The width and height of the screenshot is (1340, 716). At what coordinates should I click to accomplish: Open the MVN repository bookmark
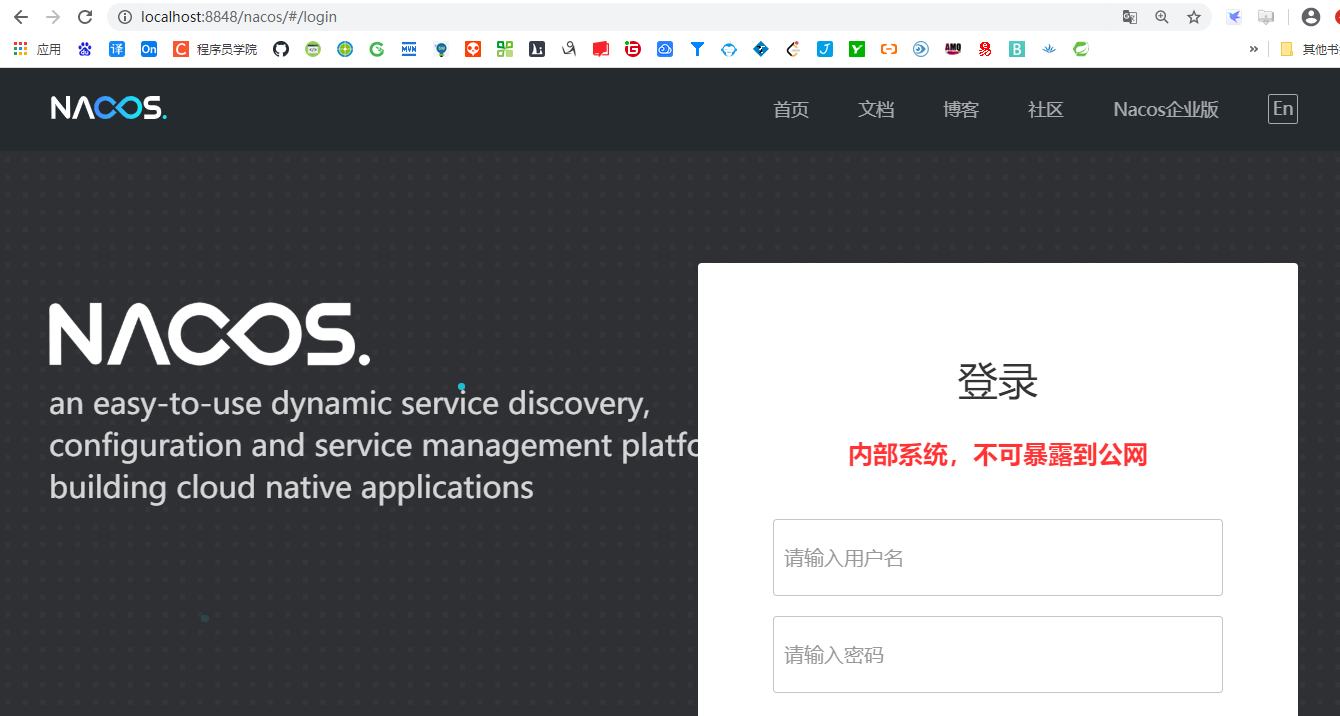(409, 49)
